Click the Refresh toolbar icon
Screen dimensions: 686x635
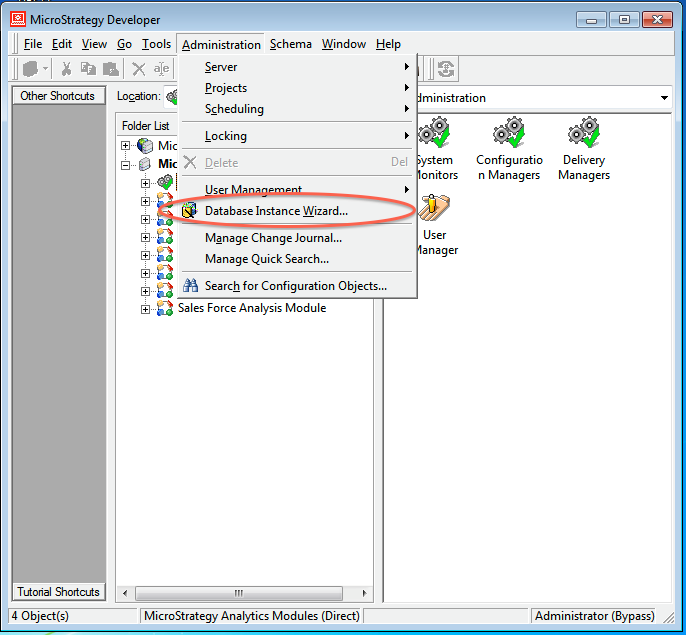click(445, 69)
